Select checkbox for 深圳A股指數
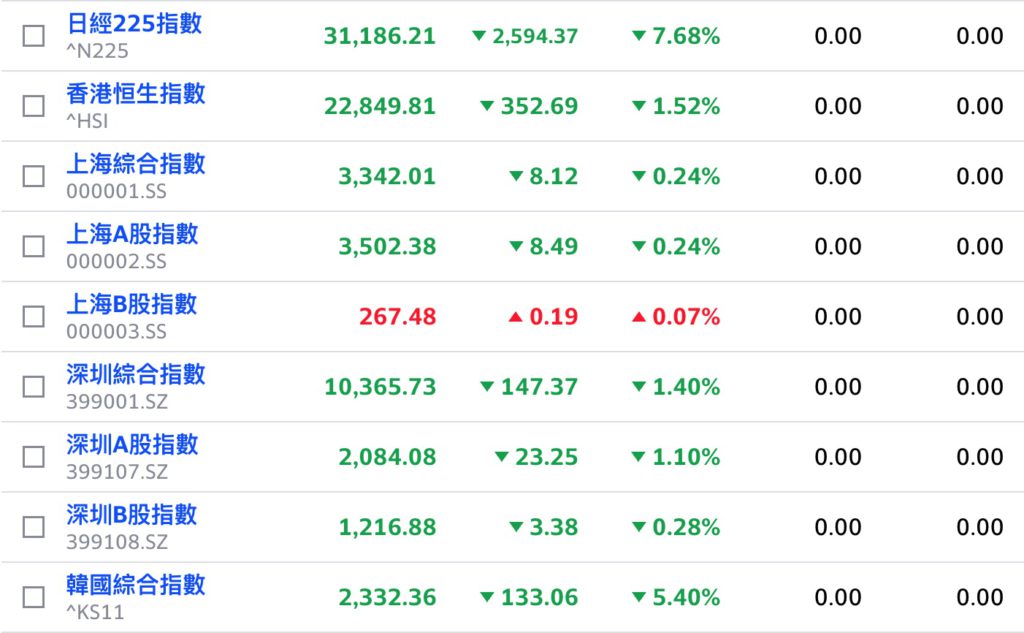 33,457
